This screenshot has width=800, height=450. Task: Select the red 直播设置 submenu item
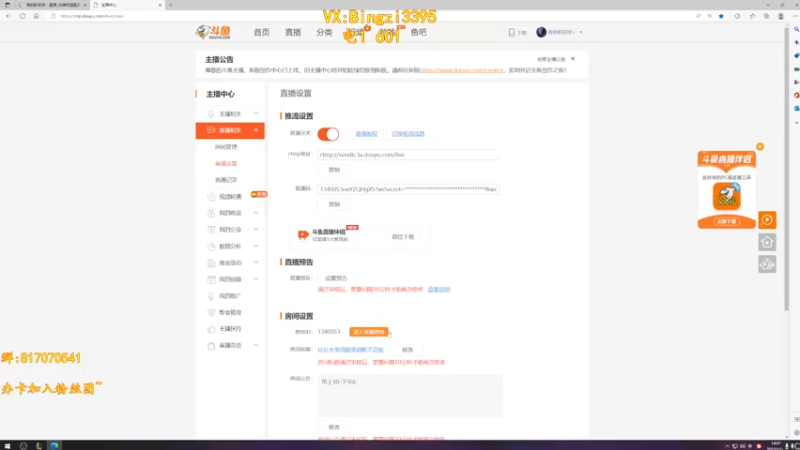click(226, 163)
